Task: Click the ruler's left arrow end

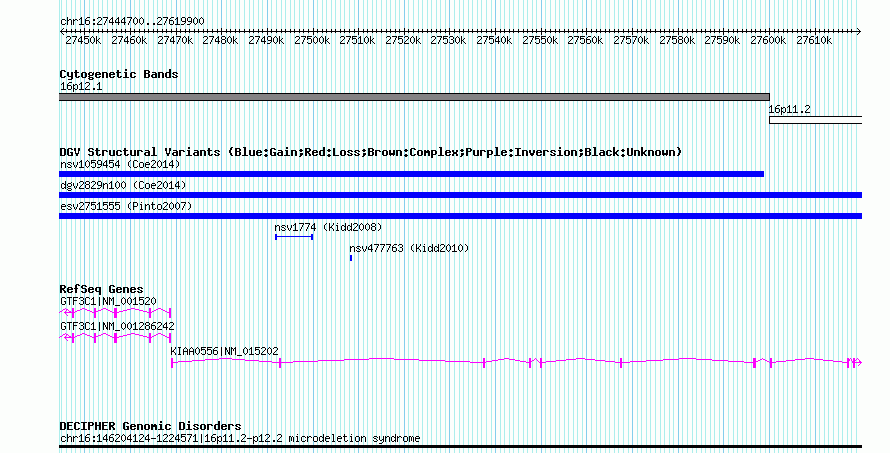Action: pyautogui.click(x=62, y=31)
